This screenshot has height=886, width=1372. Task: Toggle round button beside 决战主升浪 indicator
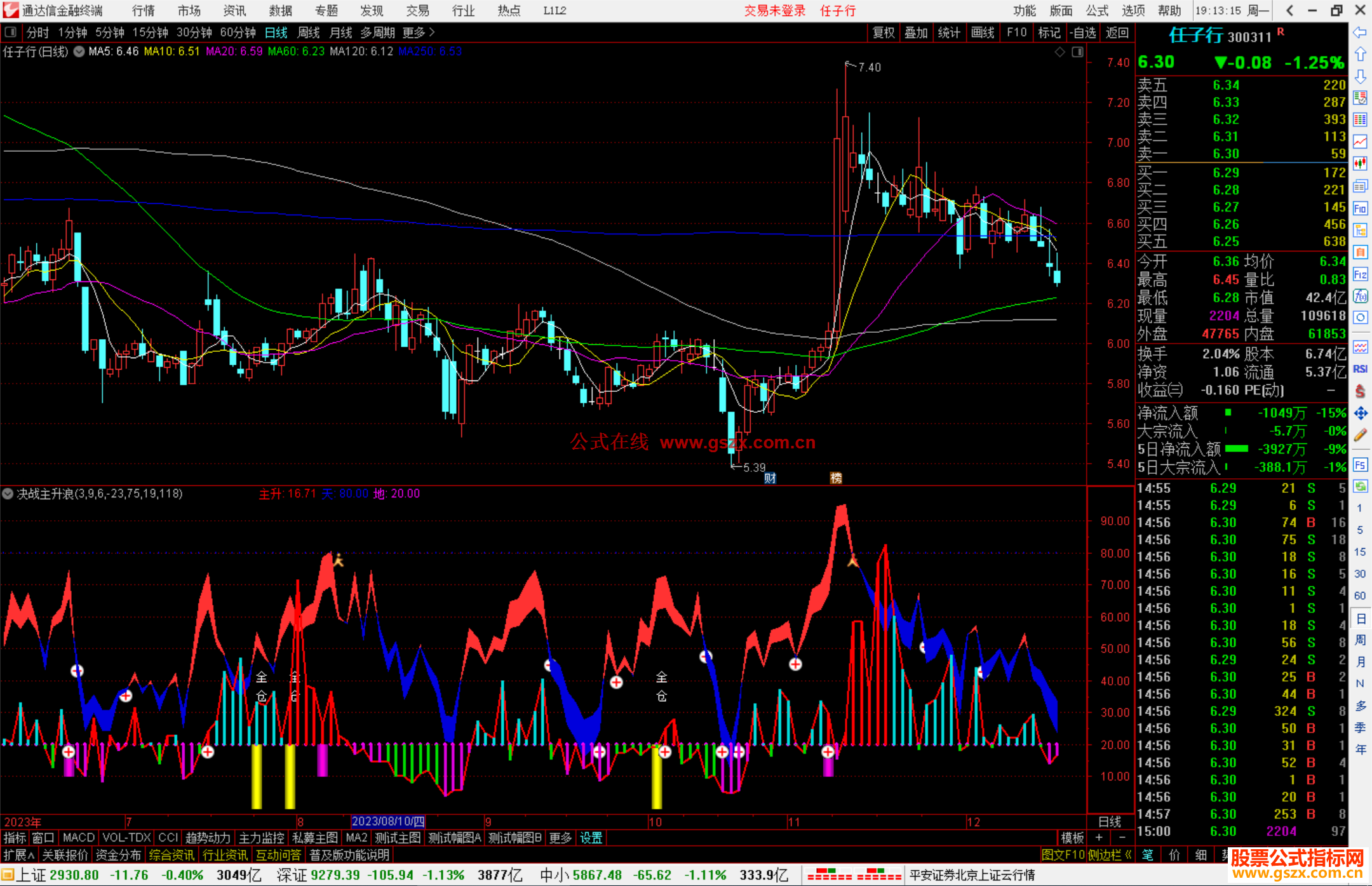8,493
